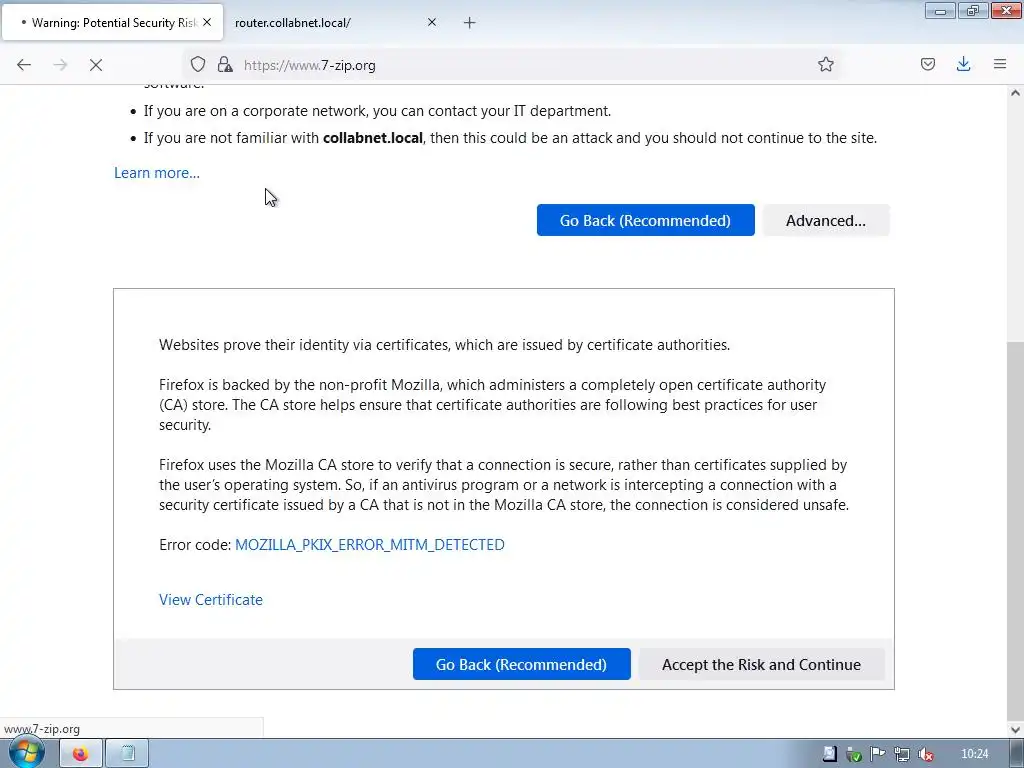Open the Windows Start menu orb
Viewport: 1024px width, 768px height.
coord(26,753)
